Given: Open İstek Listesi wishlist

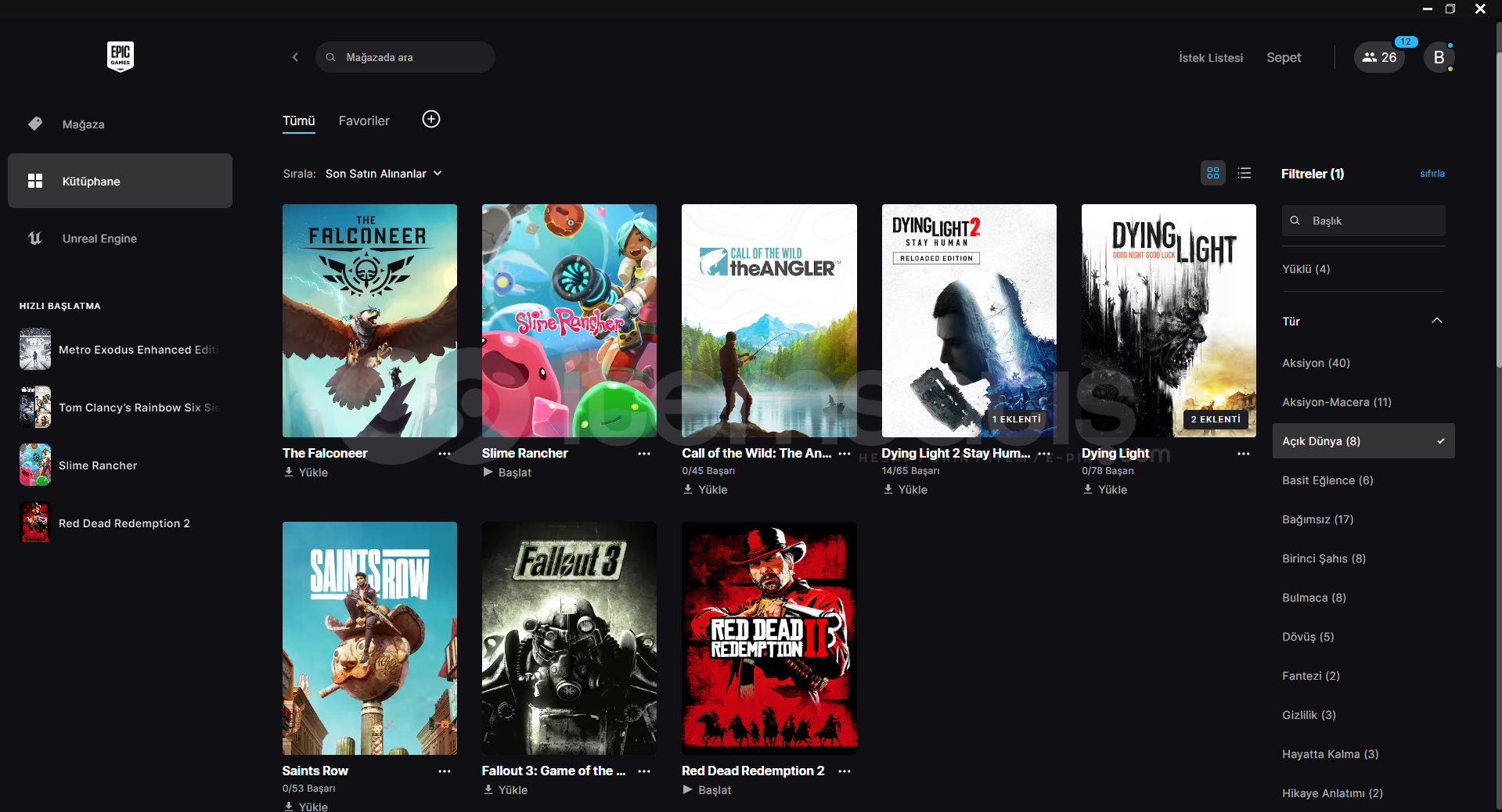Looking at the screenshot, I should tap(1211, 58).
